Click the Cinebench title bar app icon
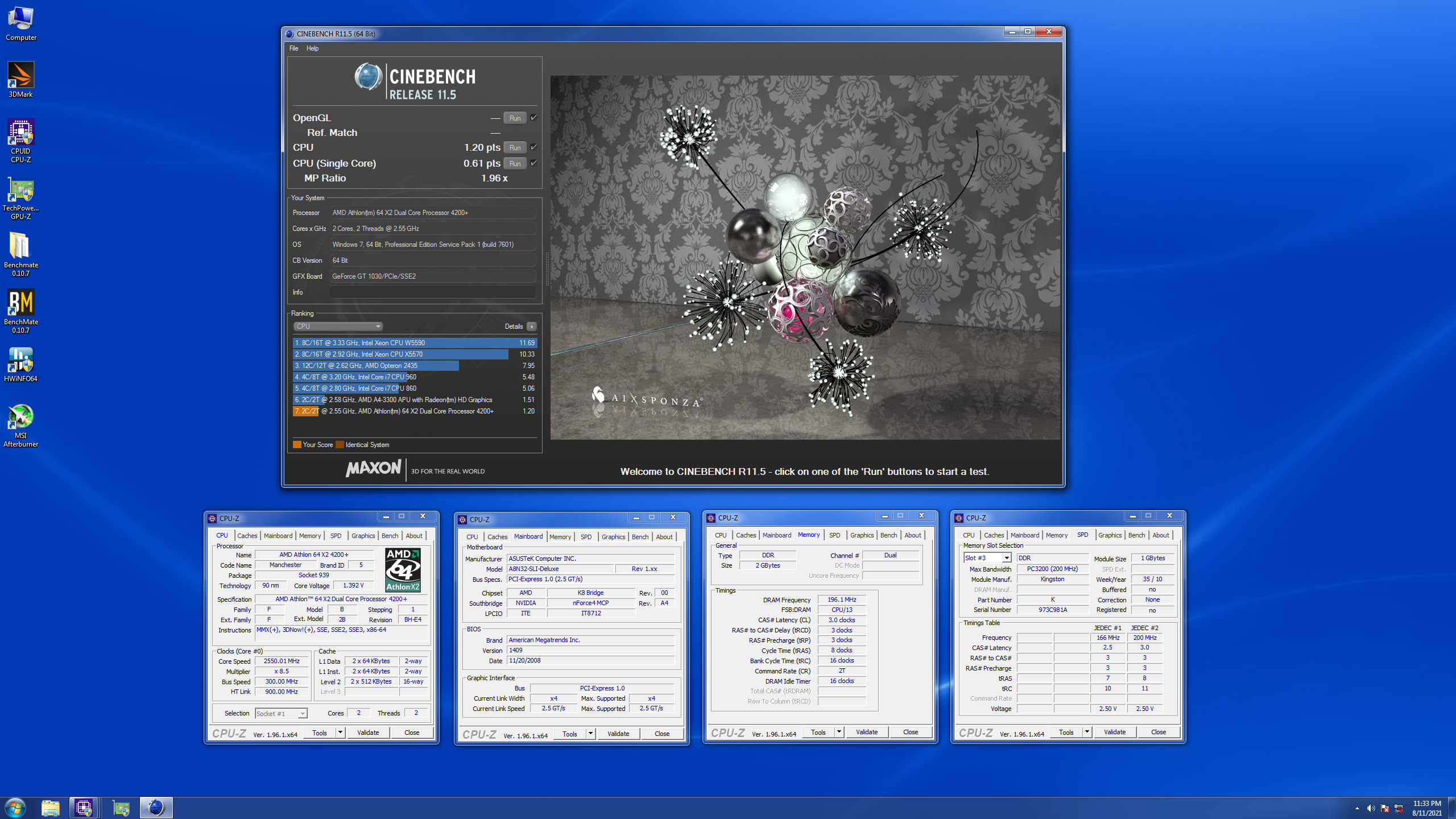Screen dimensions: 1456x819 [x=289, y=34]
